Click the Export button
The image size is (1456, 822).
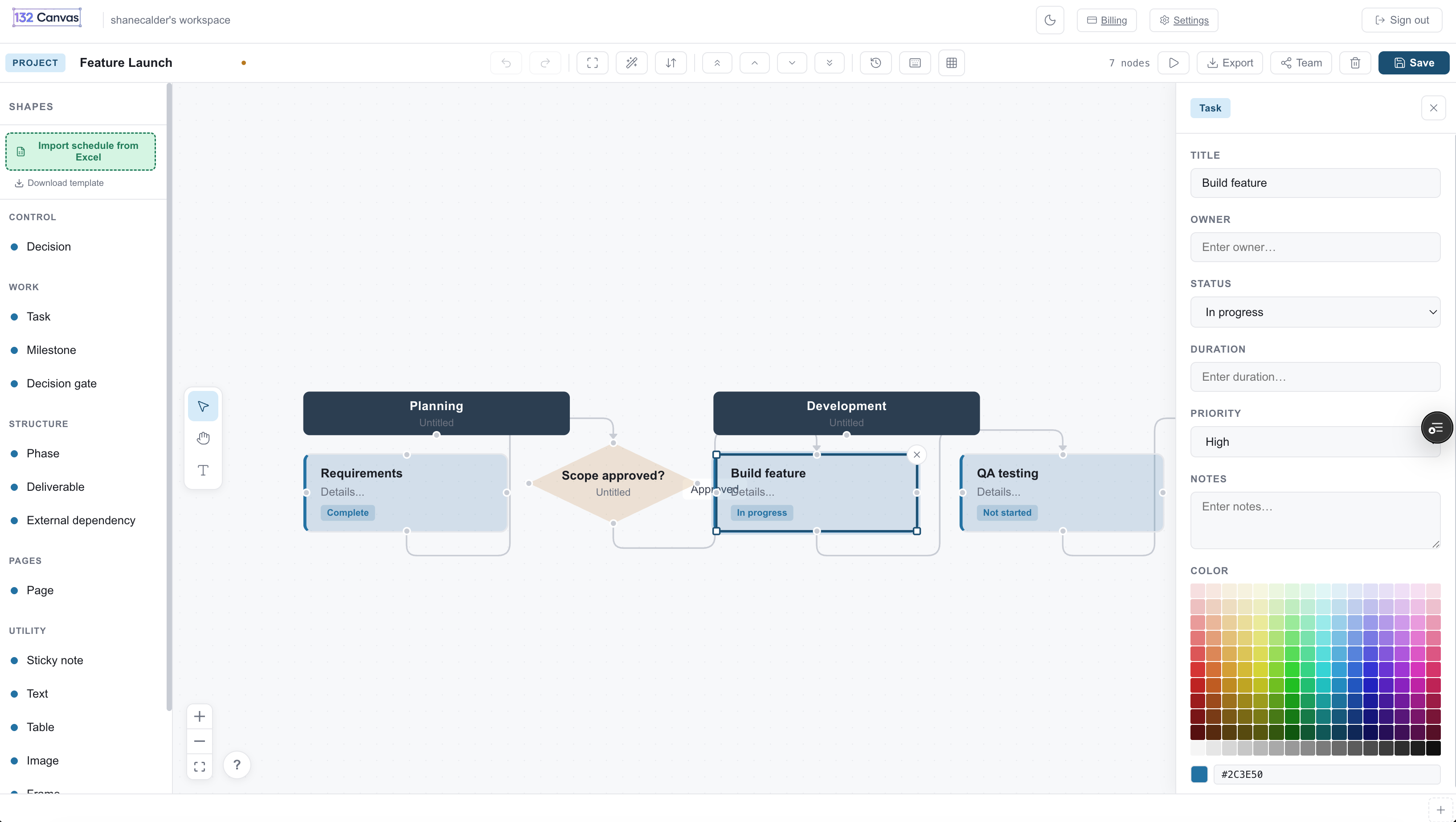(1229, 63)
